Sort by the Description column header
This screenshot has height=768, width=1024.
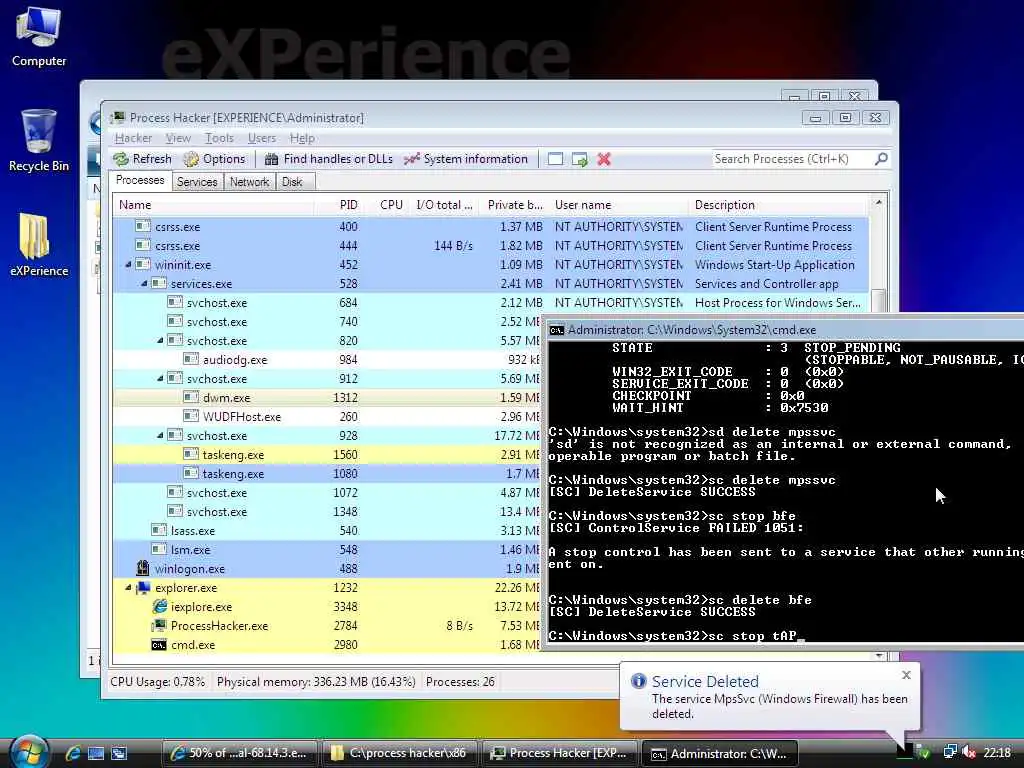click(x=779, y=204)
